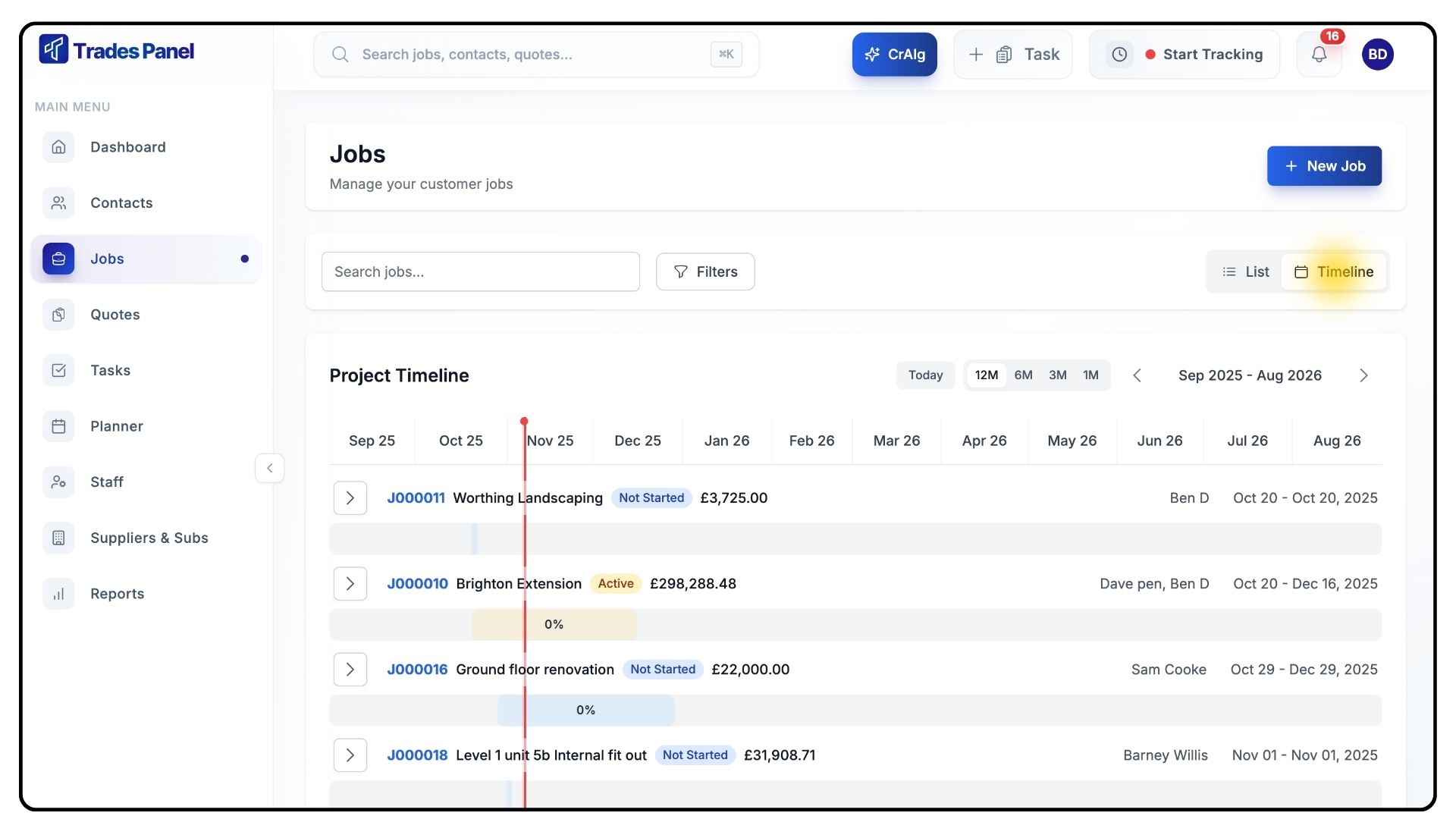
Task: Open the notifications bell icon
Action: point(1319,55)
